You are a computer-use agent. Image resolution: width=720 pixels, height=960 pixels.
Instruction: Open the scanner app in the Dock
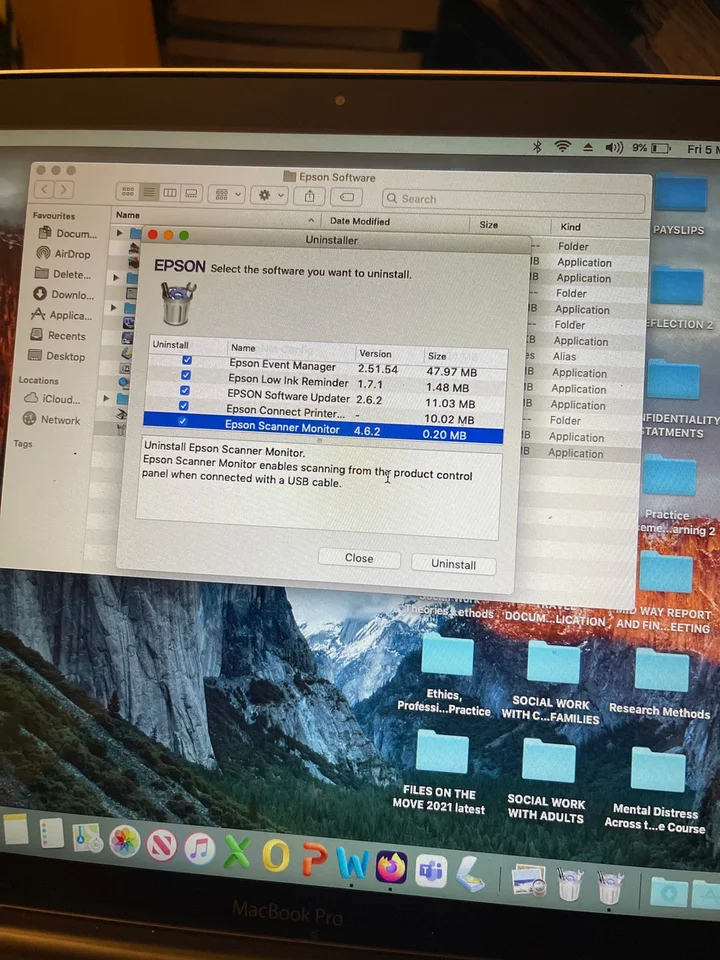(x=470, y=874)
